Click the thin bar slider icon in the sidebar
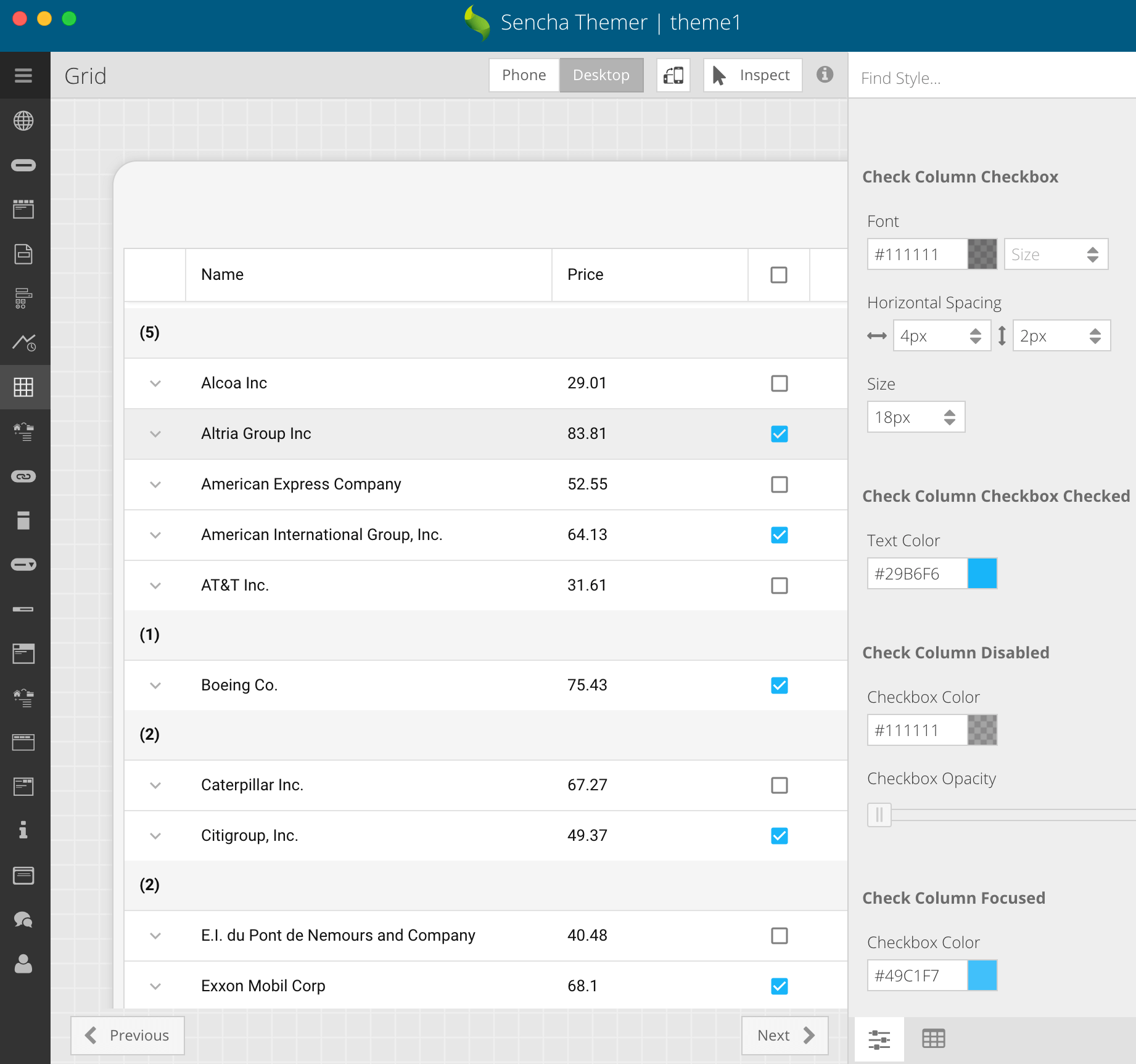 23,609
